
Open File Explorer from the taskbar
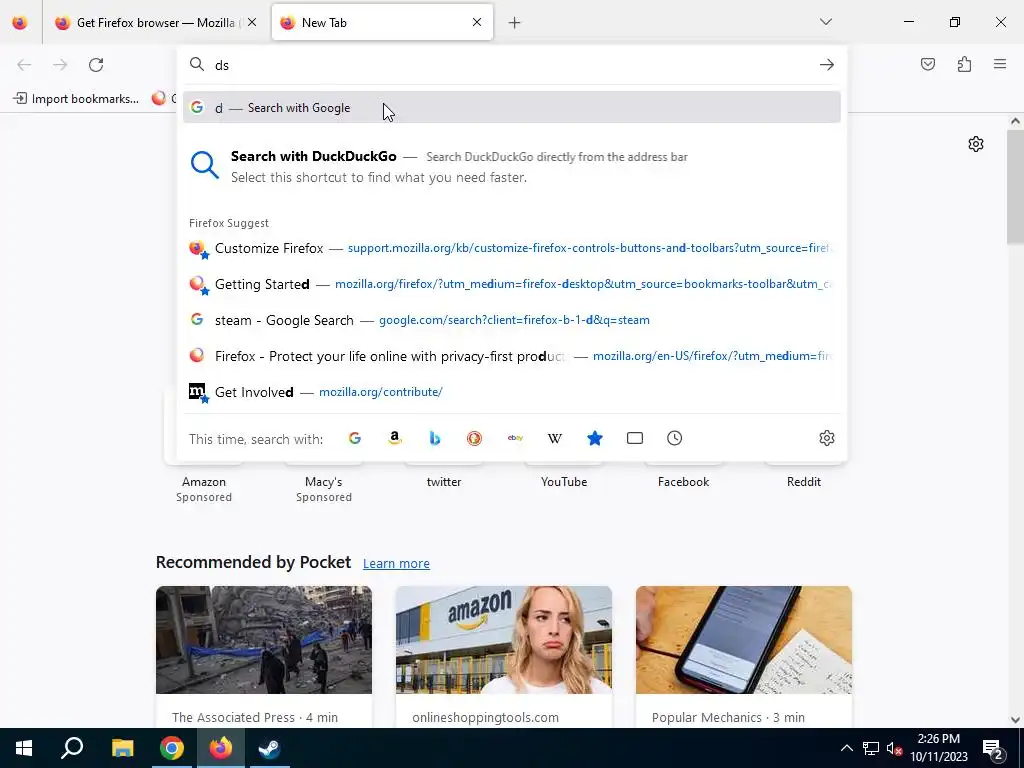122,748
